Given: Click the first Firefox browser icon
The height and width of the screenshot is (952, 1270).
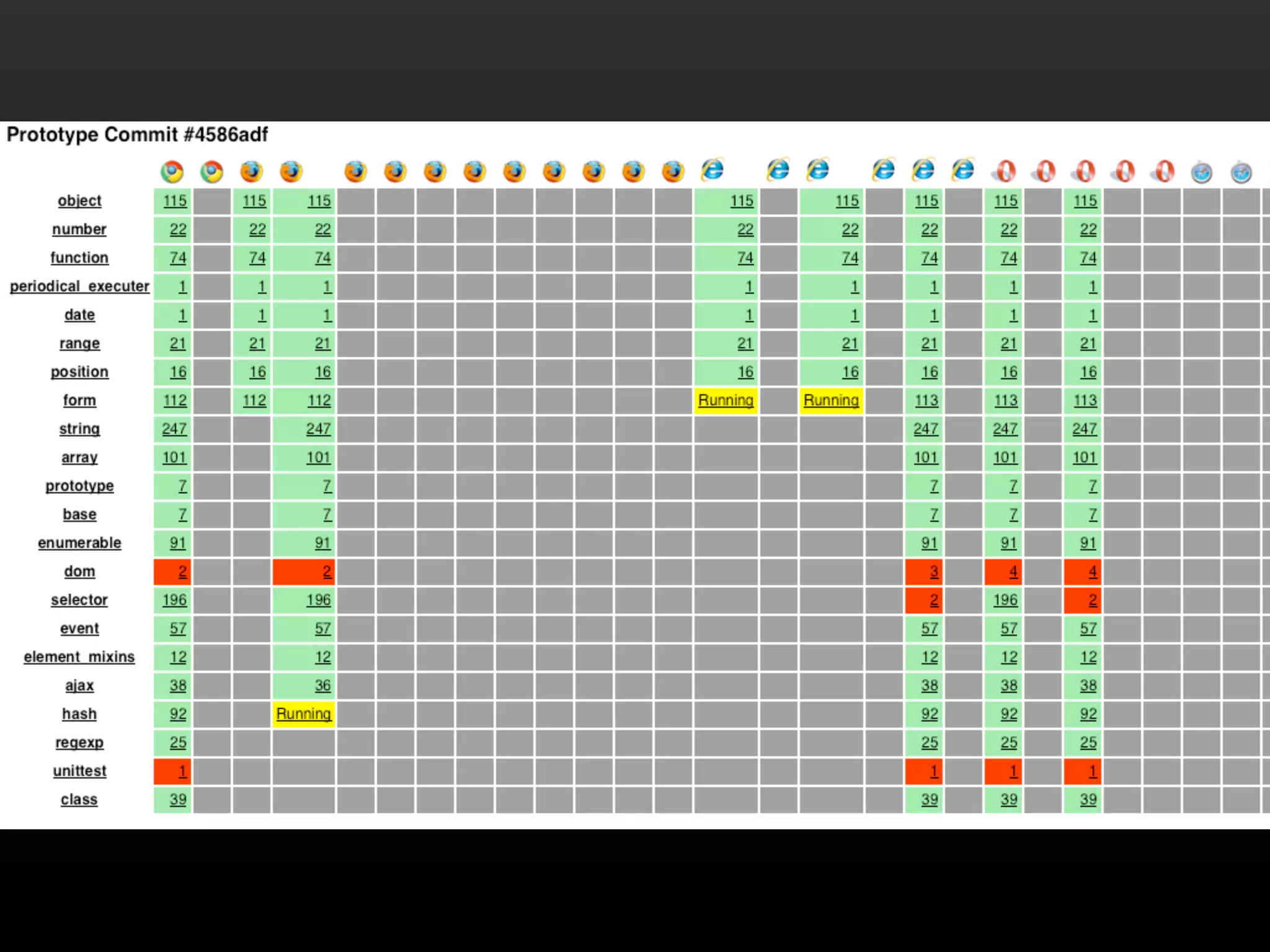Looking at the screenshot, I should tap(251, 171).
